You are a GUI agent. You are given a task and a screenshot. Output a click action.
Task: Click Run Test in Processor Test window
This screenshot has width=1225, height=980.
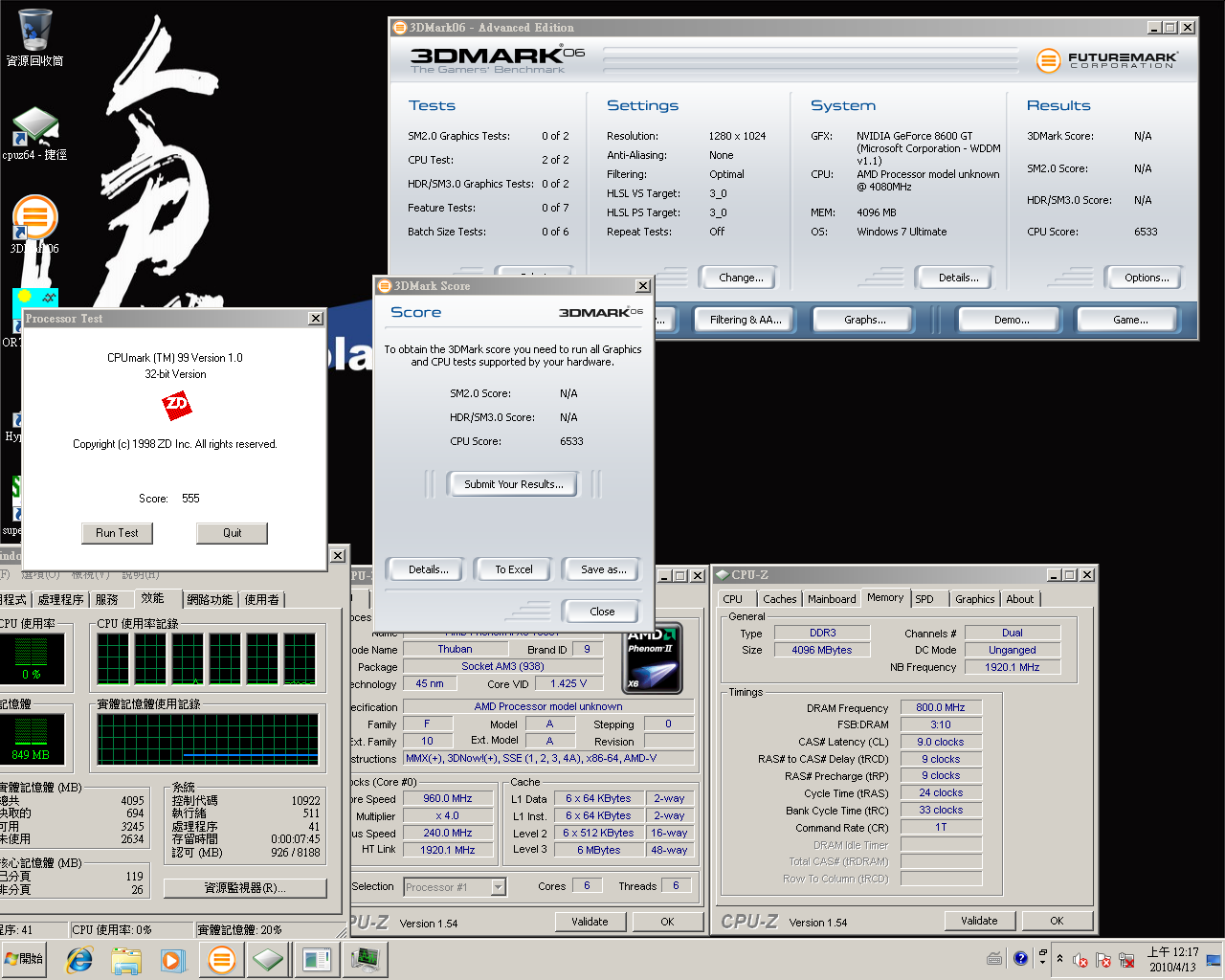[x=117, y=533]
